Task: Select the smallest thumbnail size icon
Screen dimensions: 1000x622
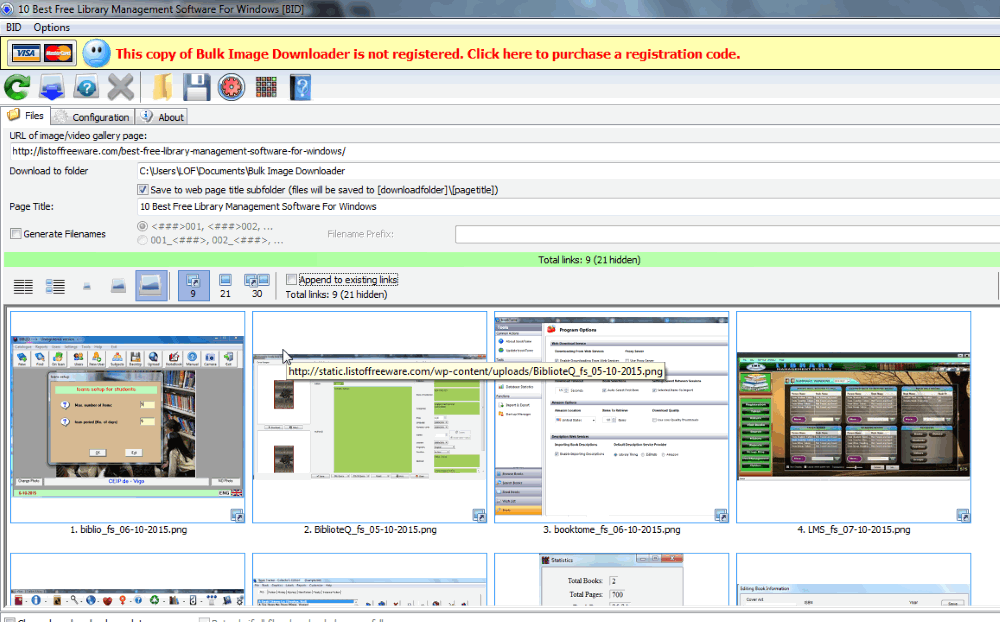Action: (87, 286)
